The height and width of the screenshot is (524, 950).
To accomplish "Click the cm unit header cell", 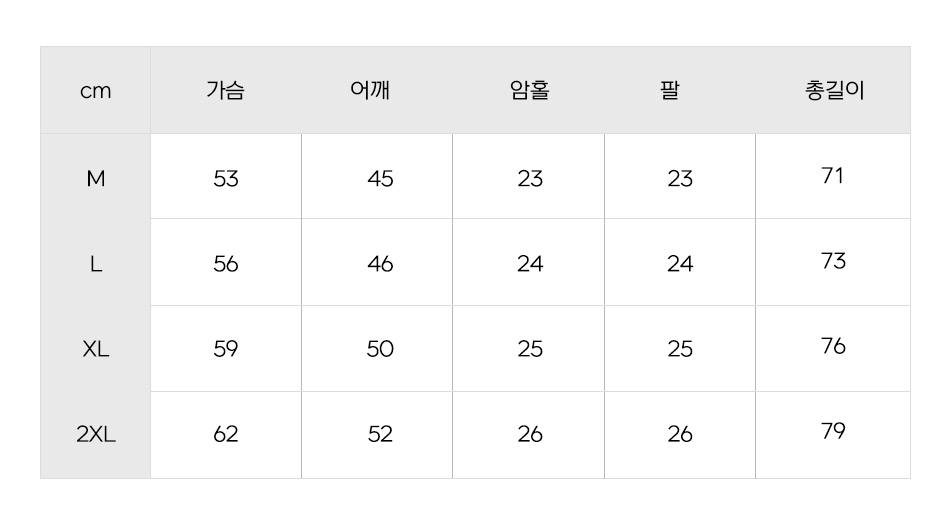I will 96,91.
